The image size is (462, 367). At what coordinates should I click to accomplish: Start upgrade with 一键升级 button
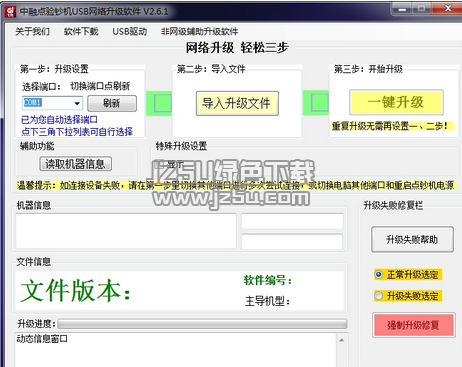click(x=396, y=102)
